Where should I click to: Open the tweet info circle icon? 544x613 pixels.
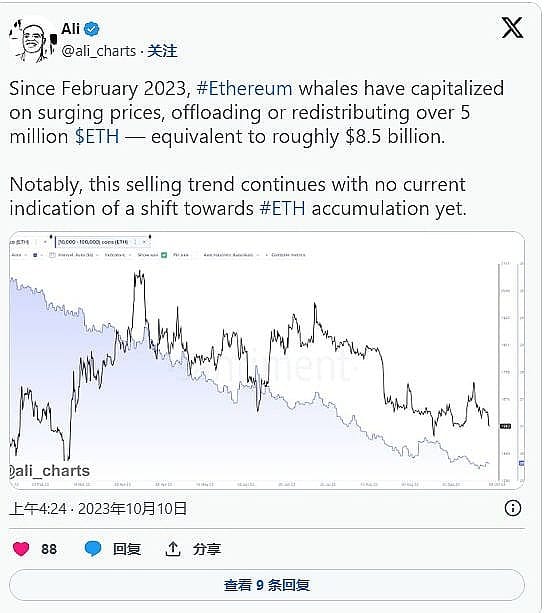tap(513, 508)
